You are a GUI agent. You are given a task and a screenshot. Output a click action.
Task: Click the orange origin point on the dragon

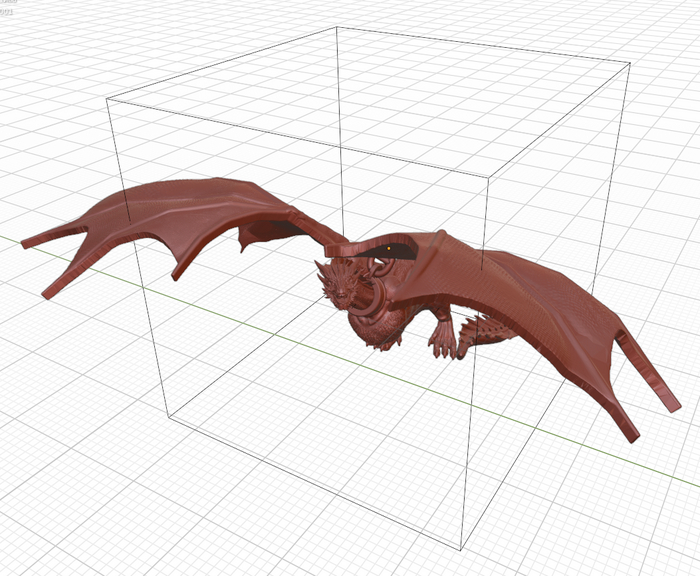coord(389,248)
